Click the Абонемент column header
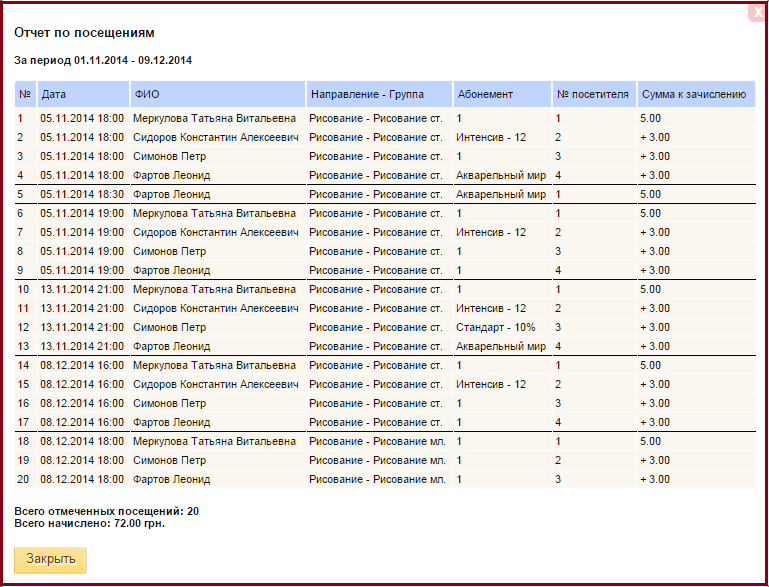The width and height of the screenshot is (769, 587). tap(503, 94)
